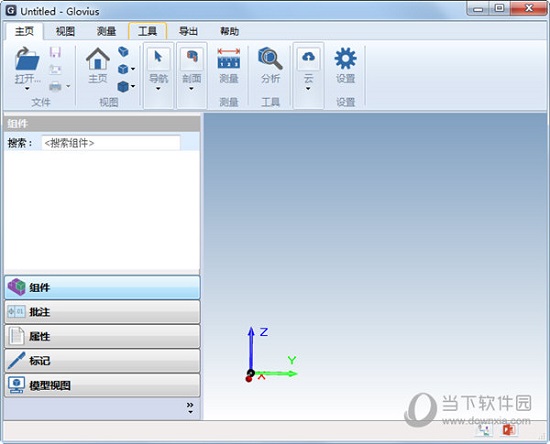Switch to the 视图 ribbon tab

[65, 31]
